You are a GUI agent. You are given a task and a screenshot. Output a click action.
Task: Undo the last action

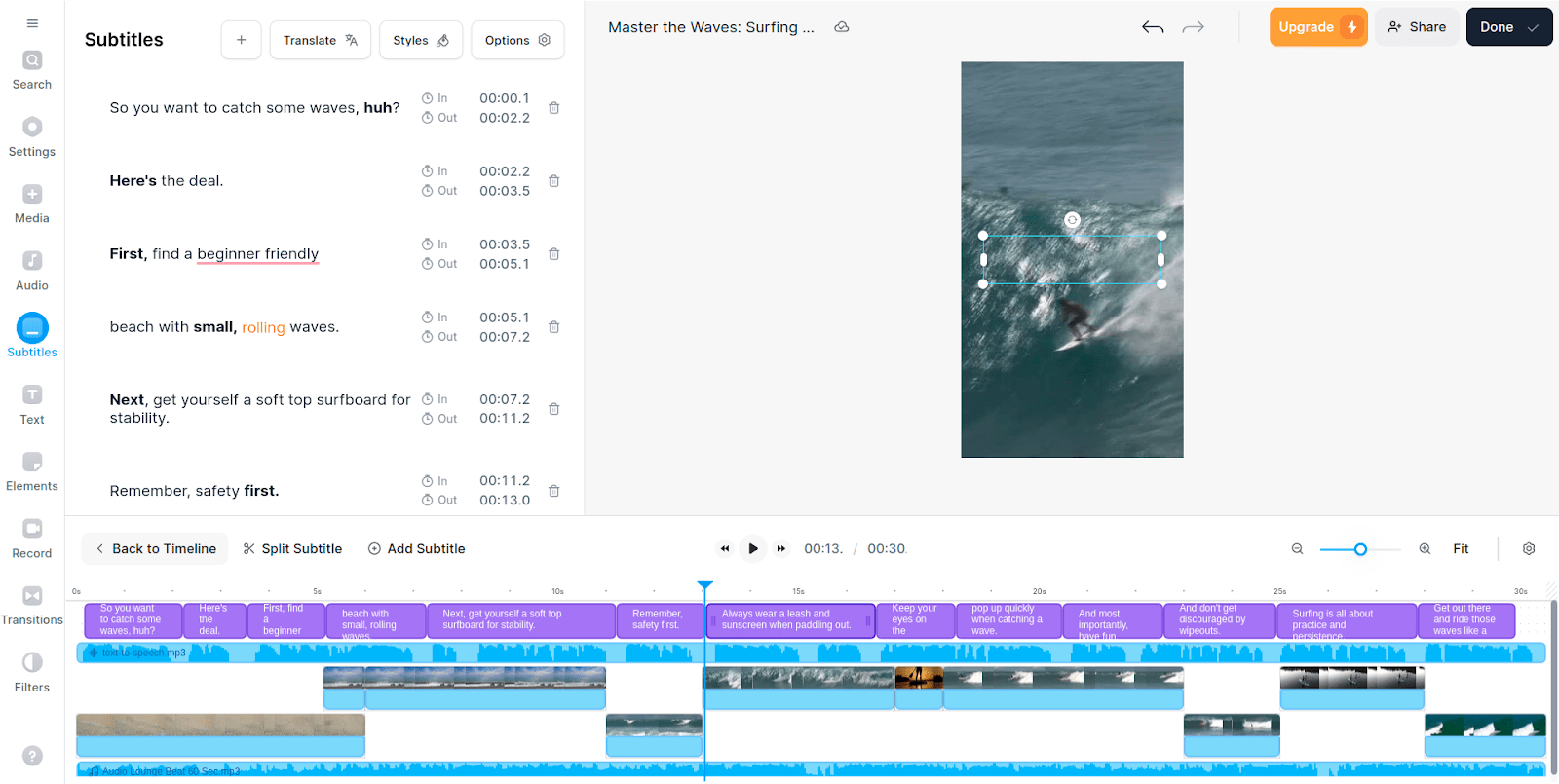[1153, 27]
